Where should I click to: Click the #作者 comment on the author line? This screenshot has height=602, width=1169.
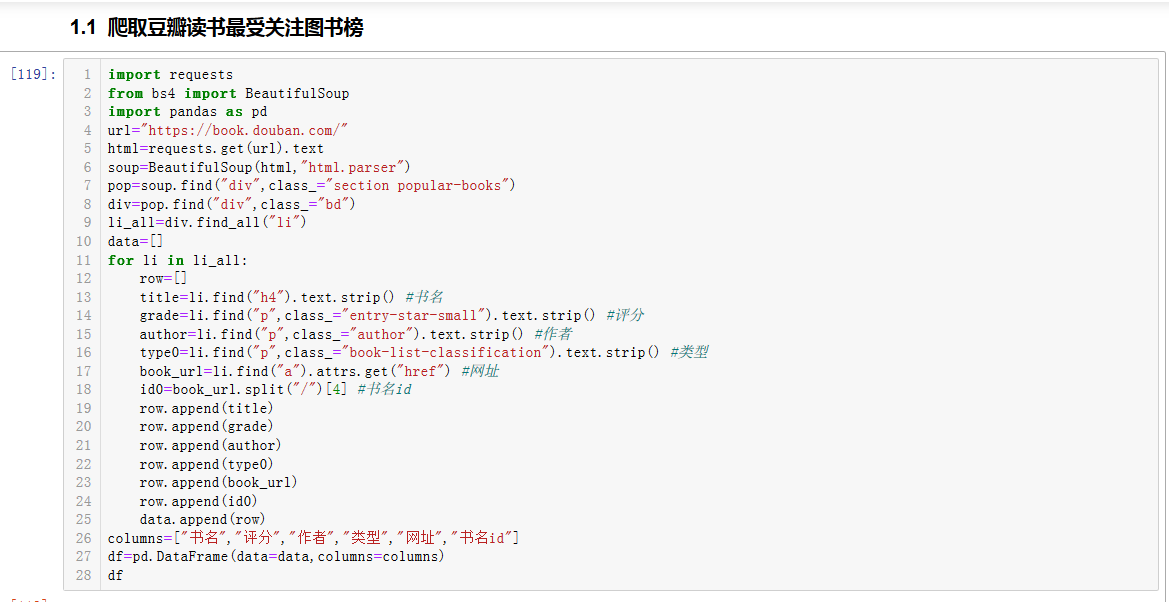pos(553,334)
